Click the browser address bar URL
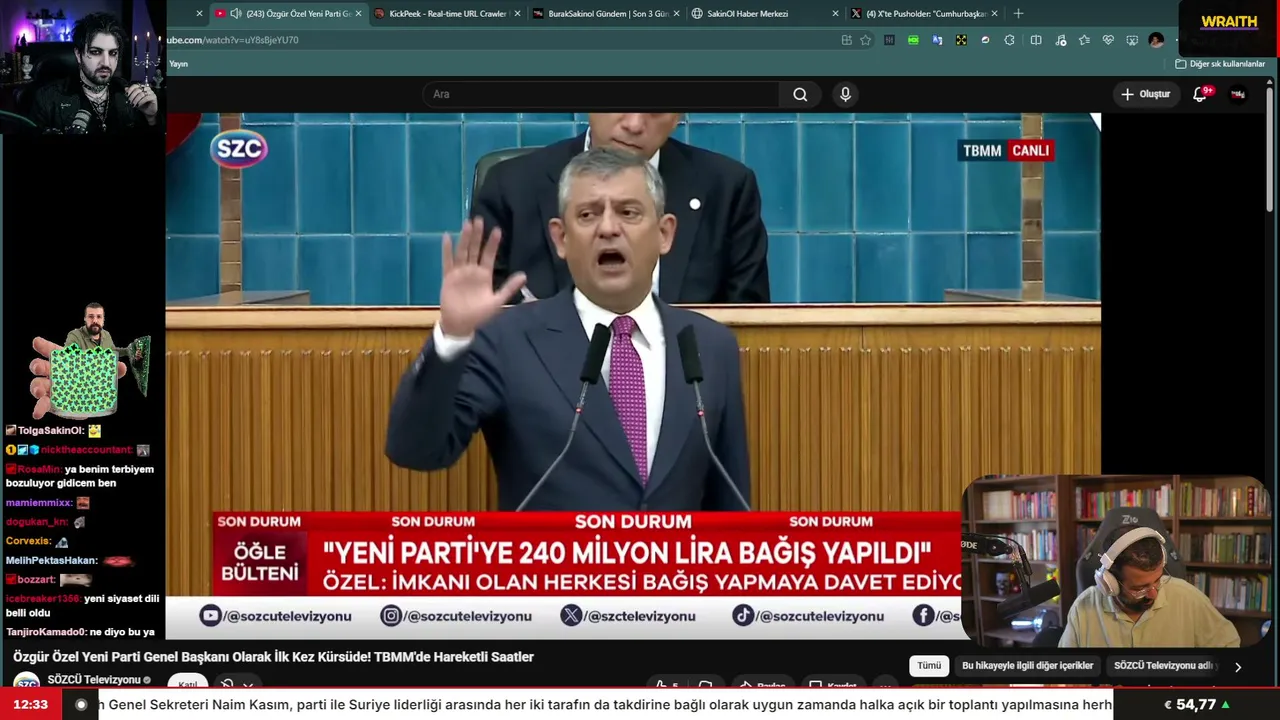The width and height of the screenshot is (1280, 720). click(232, 40)
